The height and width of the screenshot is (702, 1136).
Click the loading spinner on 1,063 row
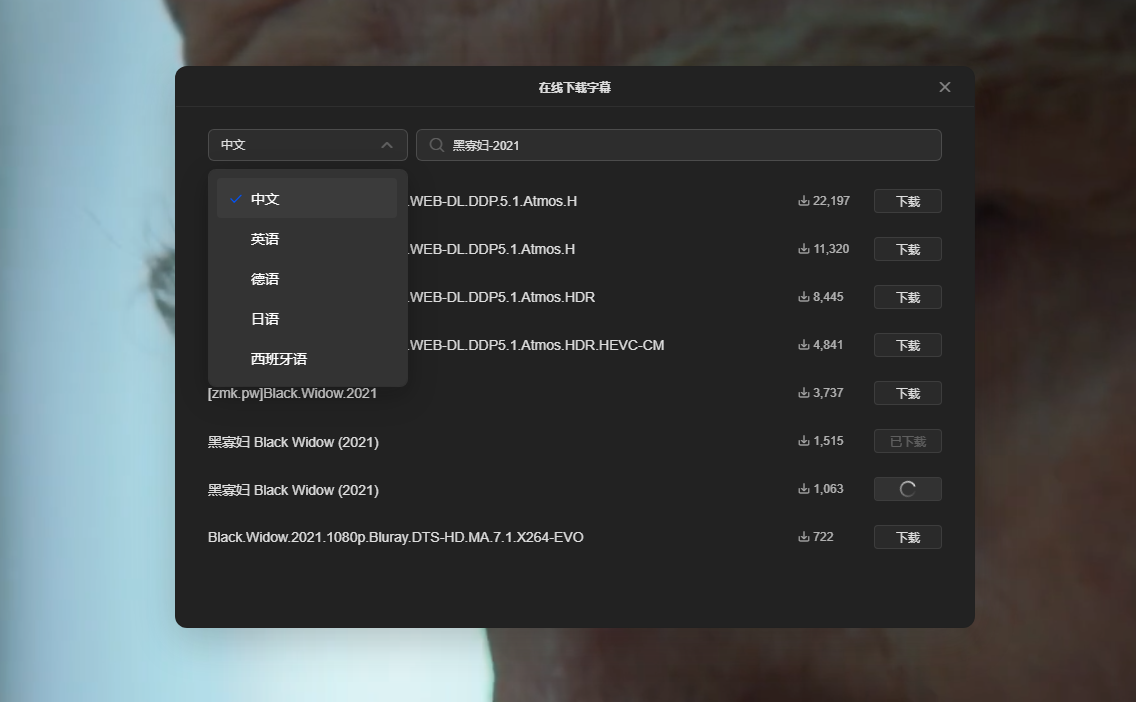point(907,489)
